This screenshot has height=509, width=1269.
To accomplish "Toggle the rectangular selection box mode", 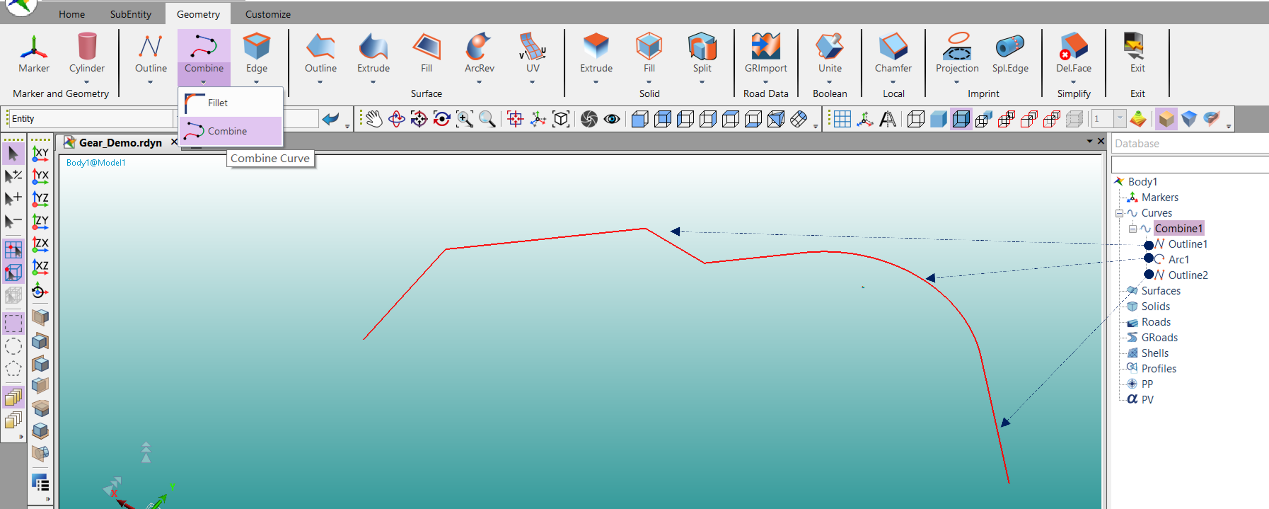I will (x=13, y=323).
